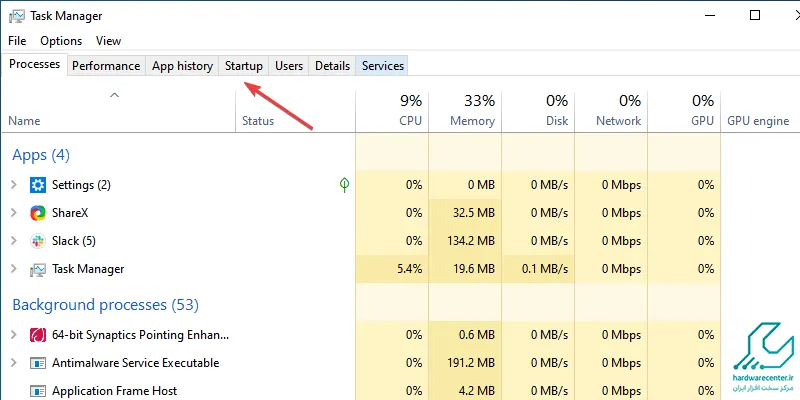Expand the Antimalware Service Executable entry
The height and width of the screenshot is (400, 800).
pos(14,363)
